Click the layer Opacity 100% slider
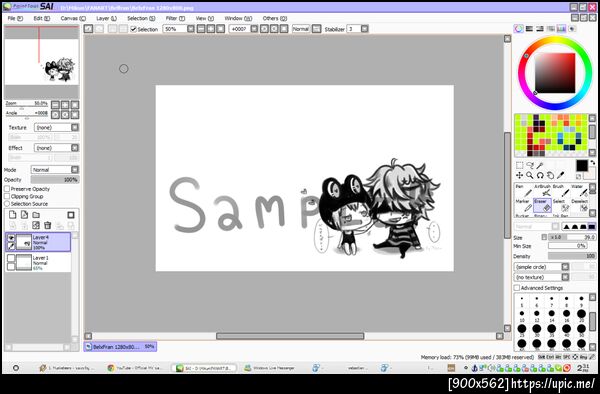This screenshot has width=600, height=394. 55,179
